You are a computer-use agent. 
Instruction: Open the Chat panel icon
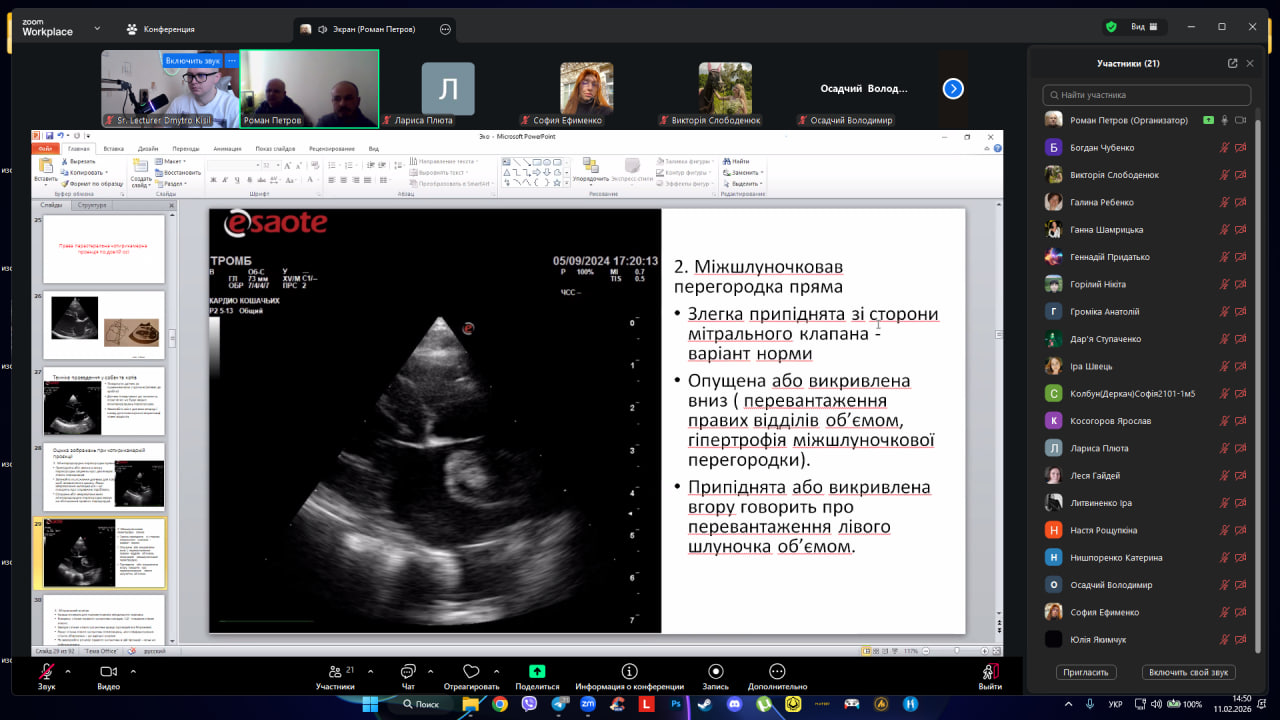(x=408, y=672)
